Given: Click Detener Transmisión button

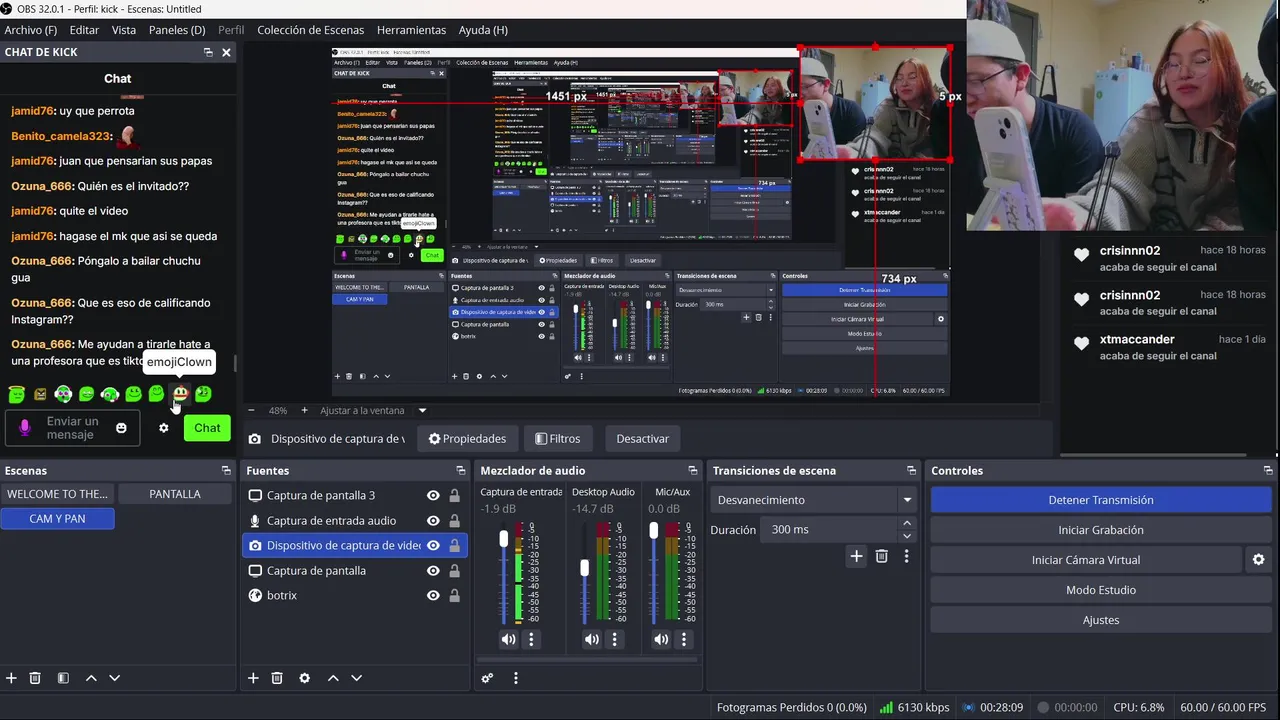Looking at the screenshot, I should pos(1101,500).
